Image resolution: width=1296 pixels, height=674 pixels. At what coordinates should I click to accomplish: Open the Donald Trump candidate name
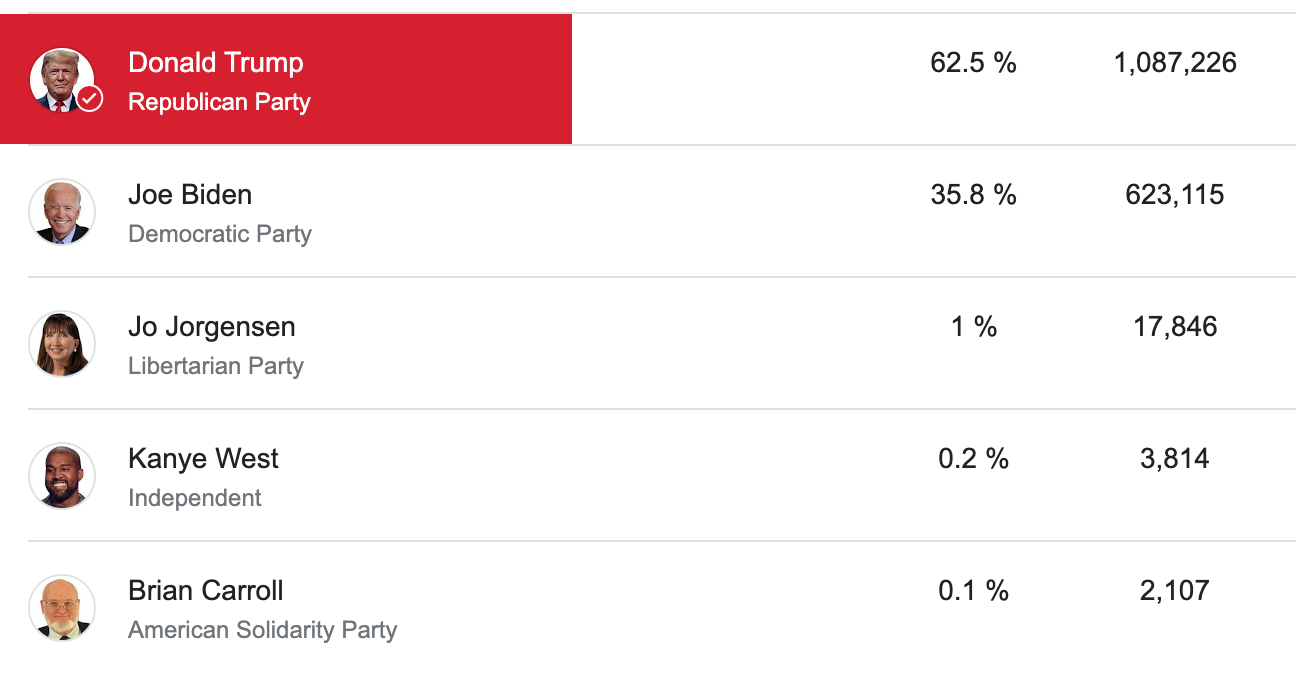pos(216,63)
